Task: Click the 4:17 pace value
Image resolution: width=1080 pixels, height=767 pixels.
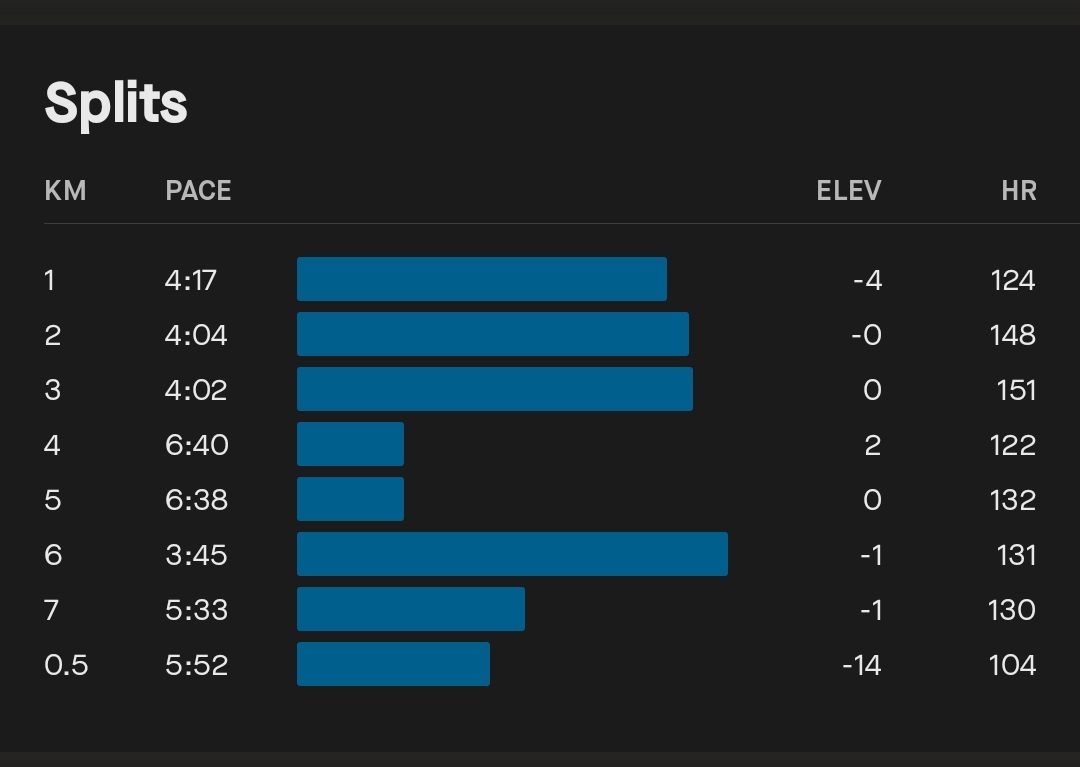Action: pyautogui.click(x=190, y=280)
